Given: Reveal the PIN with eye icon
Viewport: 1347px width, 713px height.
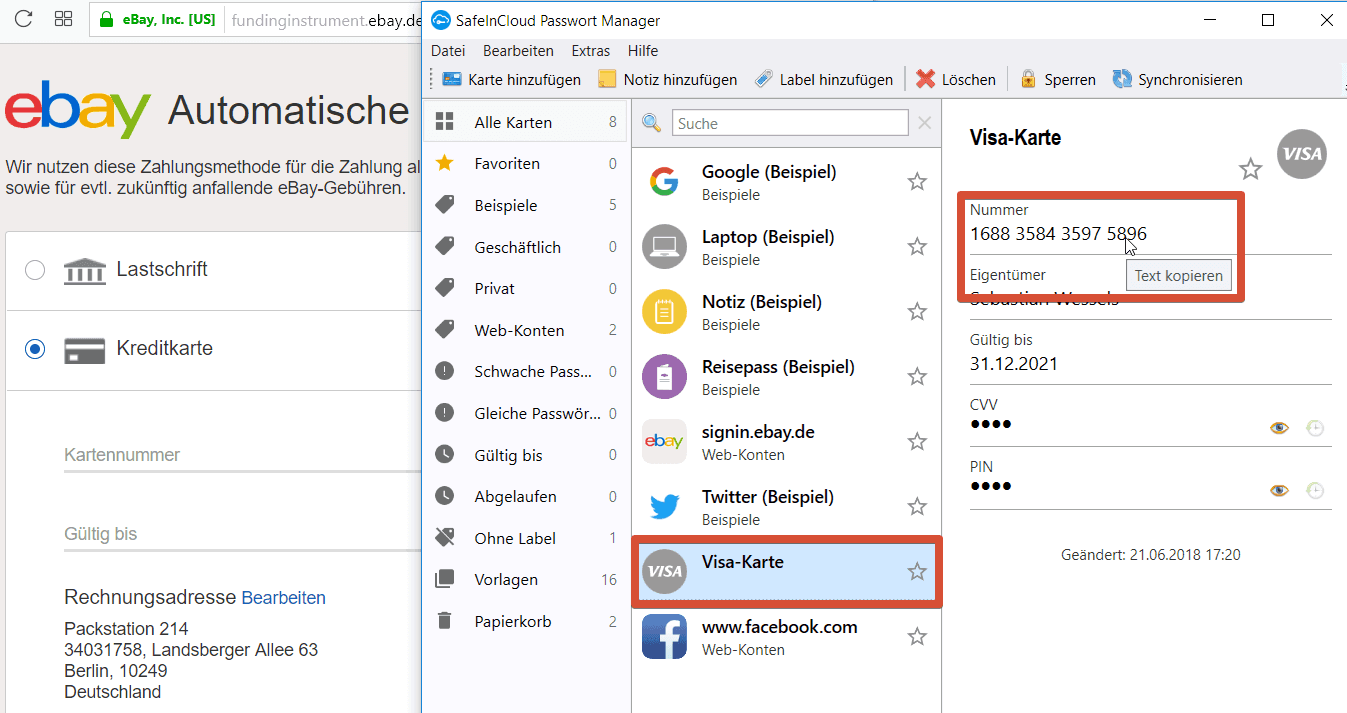Looking at the screenshot, I should tap(1279, 490).
